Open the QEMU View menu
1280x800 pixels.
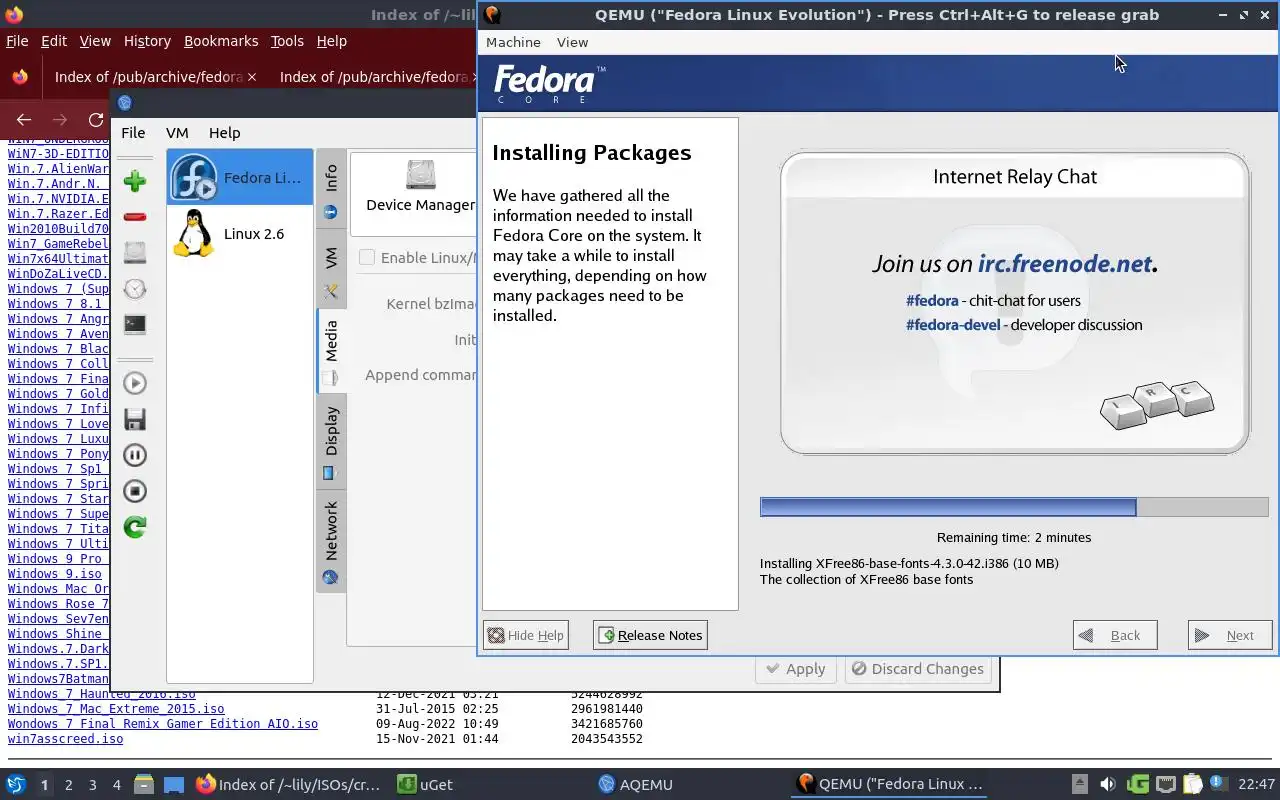[572, 42]
